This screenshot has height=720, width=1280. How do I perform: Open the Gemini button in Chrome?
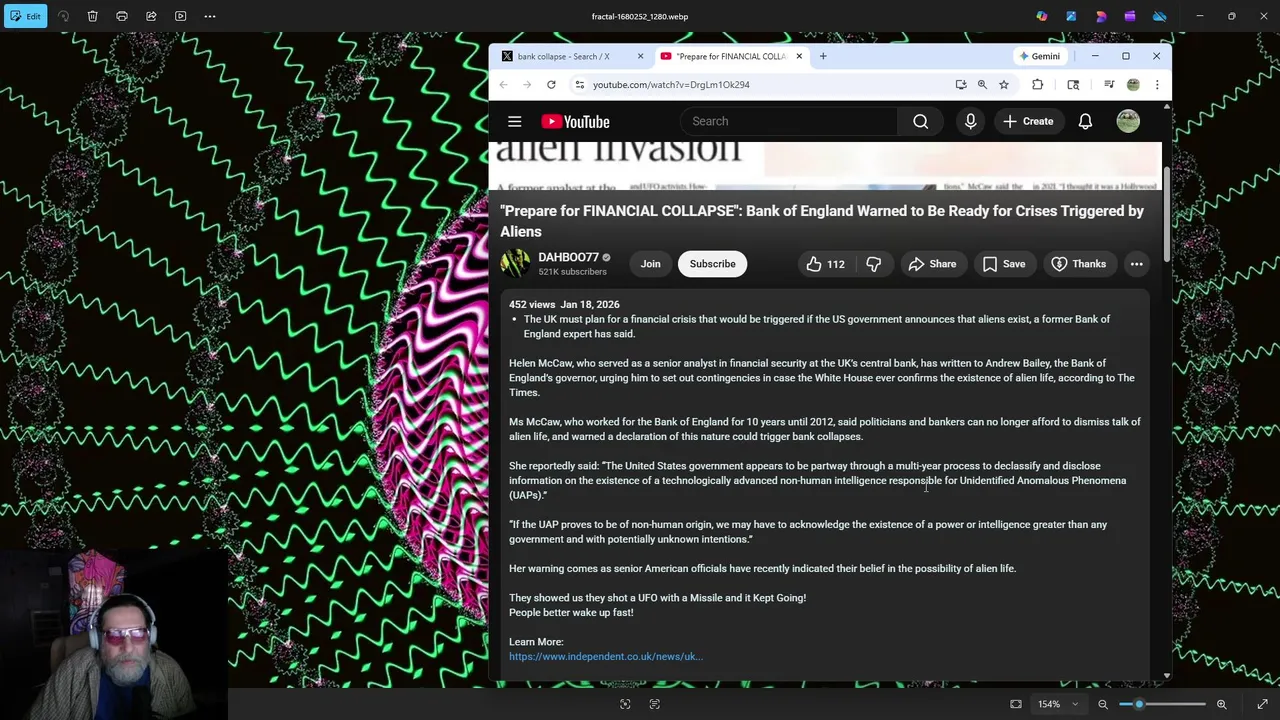[1040, 56]
